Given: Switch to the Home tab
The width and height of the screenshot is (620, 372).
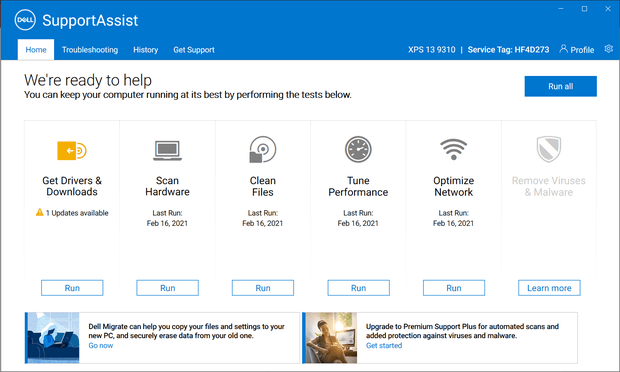Looking at the screenshot, I should (36, 50).
